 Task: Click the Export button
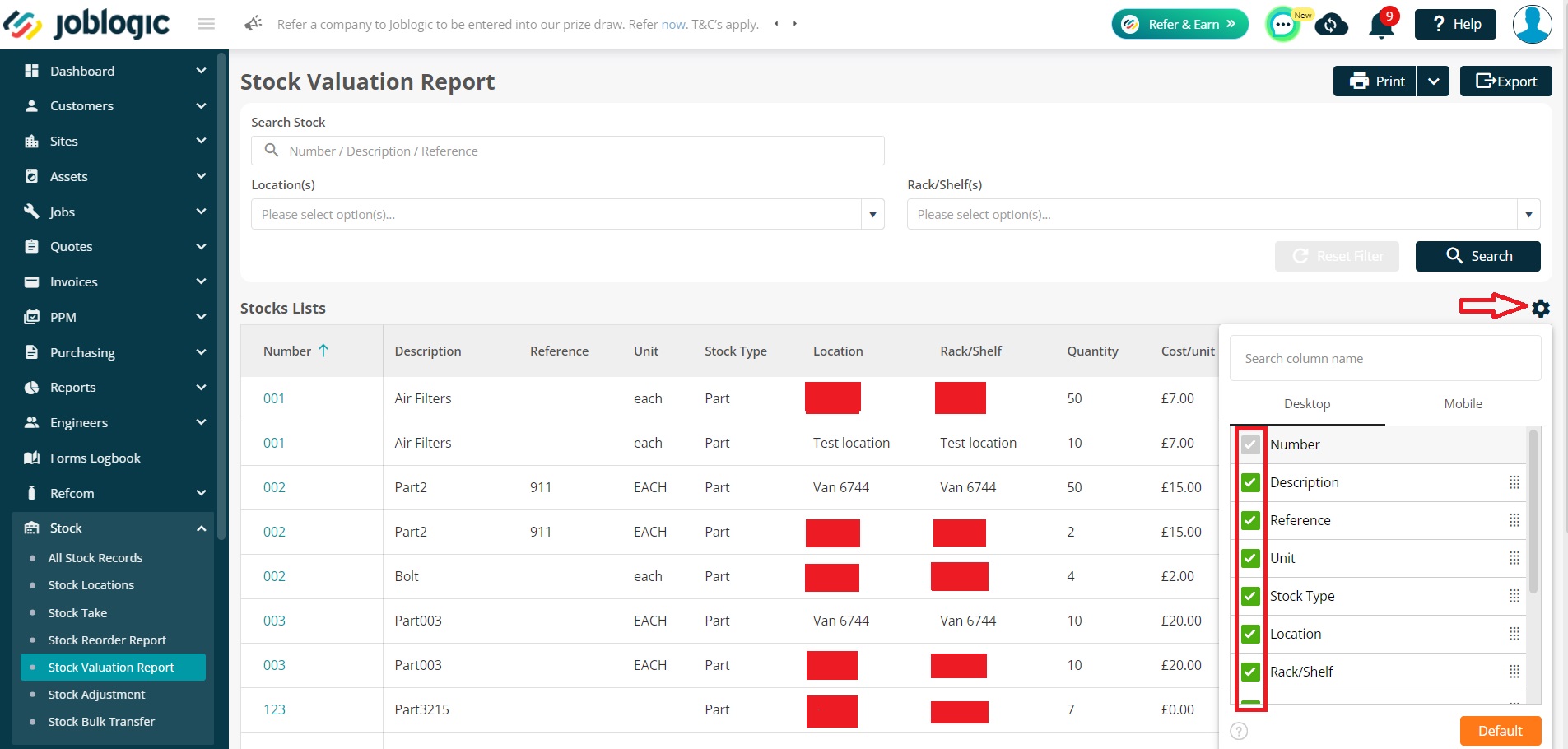[x=1505, y=81]
